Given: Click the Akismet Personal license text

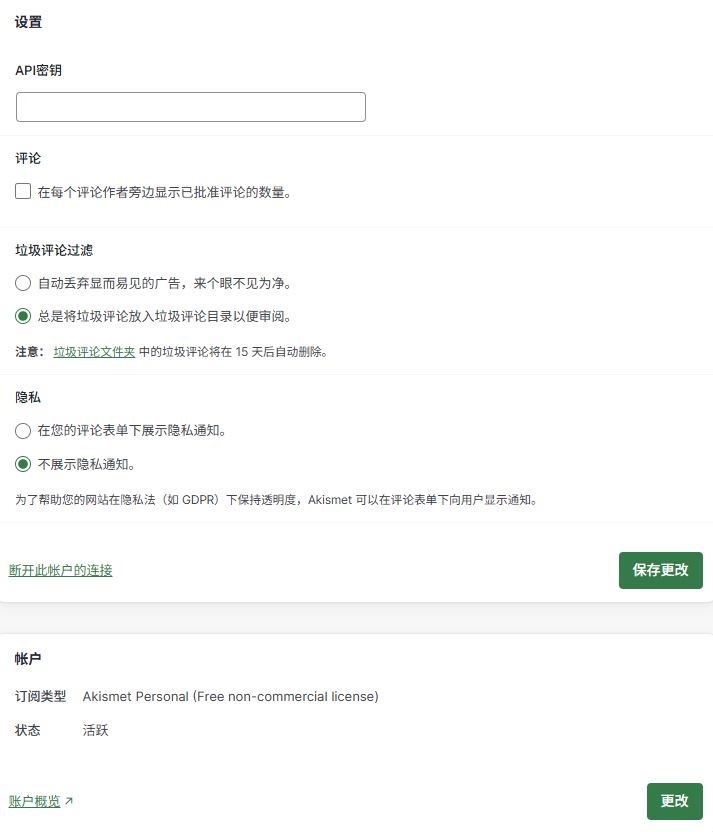Looking at the screenshot, I should pos(231,697).
